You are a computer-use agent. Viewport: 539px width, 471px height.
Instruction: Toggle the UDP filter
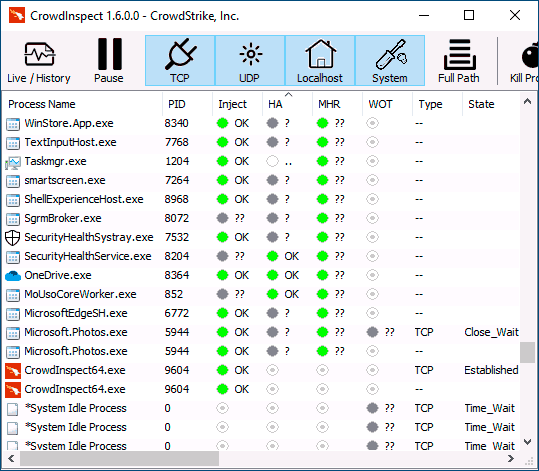coord(250,61)
